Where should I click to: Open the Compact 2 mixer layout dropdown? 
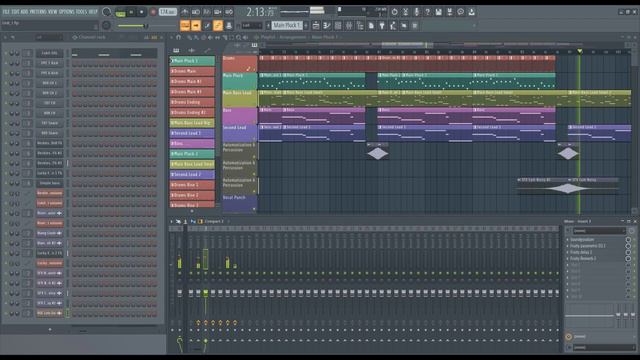pyautogui.click(x=214, y=221)
